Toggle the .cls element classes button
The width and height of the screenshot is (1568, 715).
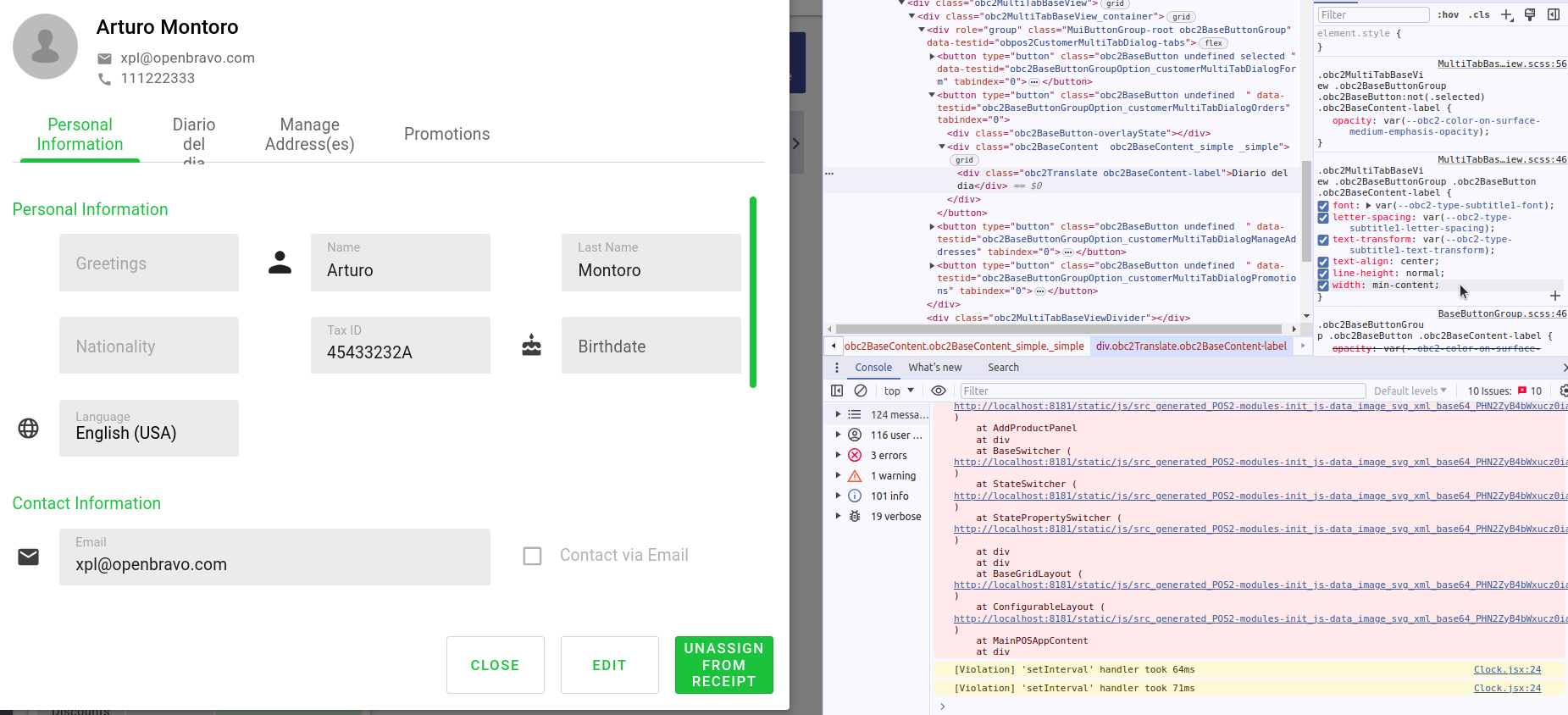(1479, 14)
